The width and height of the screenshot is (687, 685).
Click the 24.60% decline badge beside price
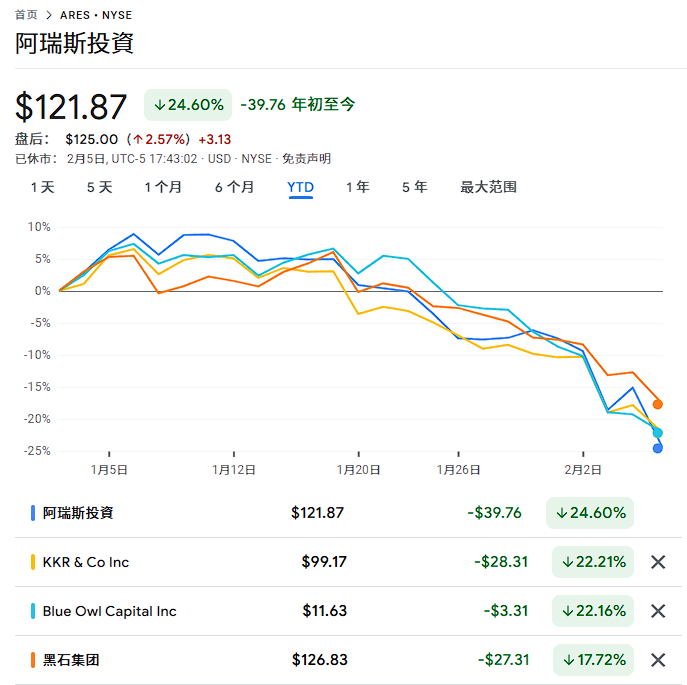click(x=188, y=104)
